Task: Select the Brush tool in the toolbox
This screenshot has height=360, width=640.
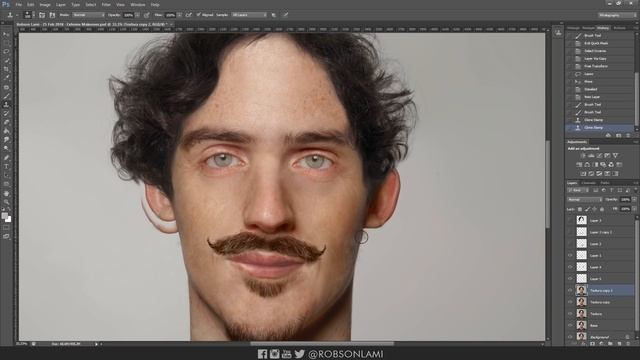Action: click(6, 96)
